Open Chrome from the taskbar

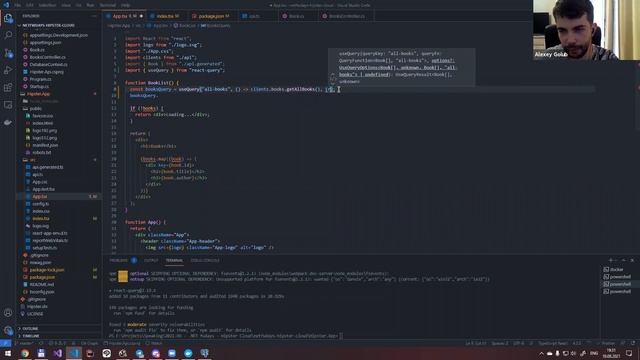(24, 353)
